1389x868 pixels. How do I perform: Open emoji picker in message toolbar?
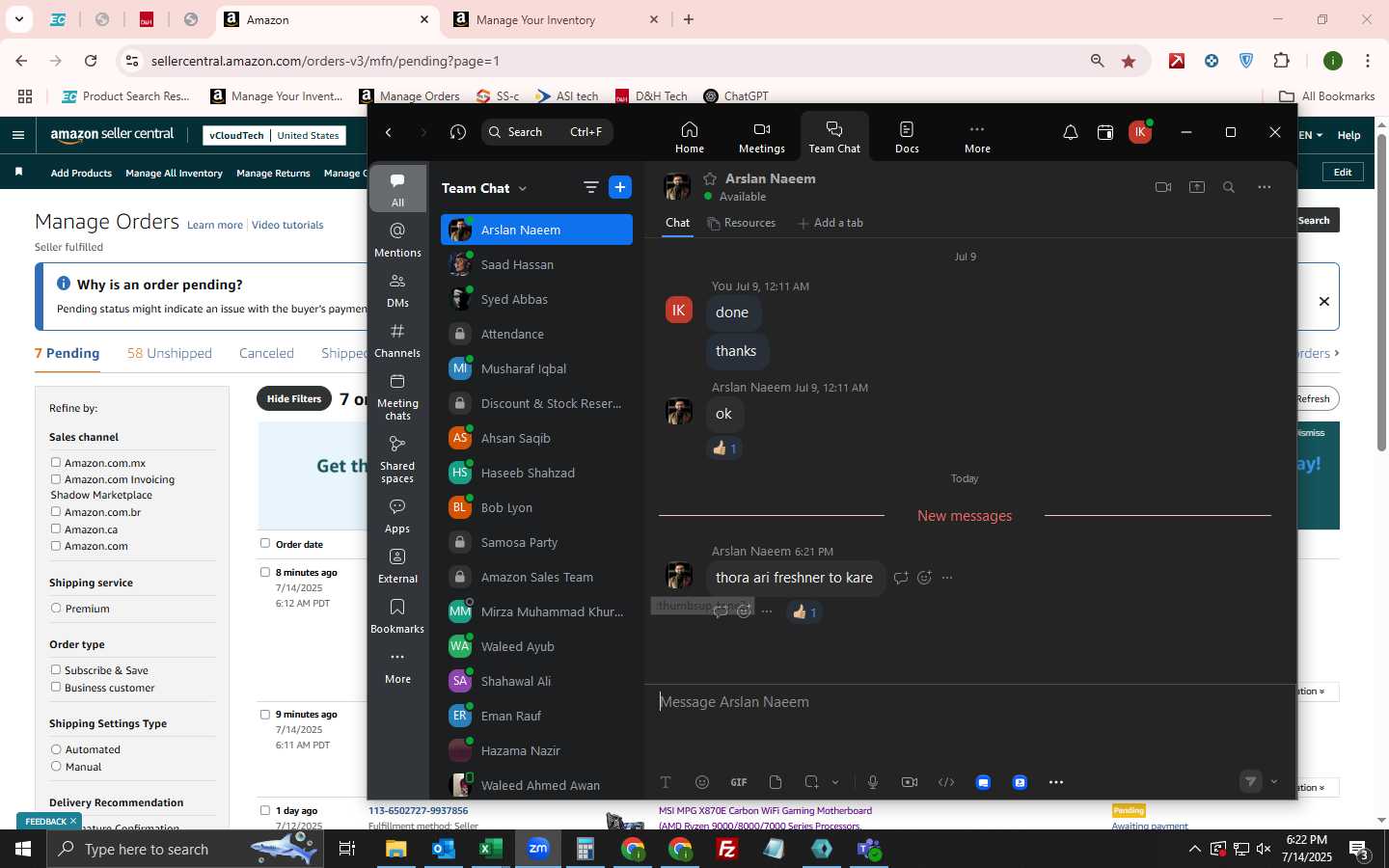coord(702,782)
